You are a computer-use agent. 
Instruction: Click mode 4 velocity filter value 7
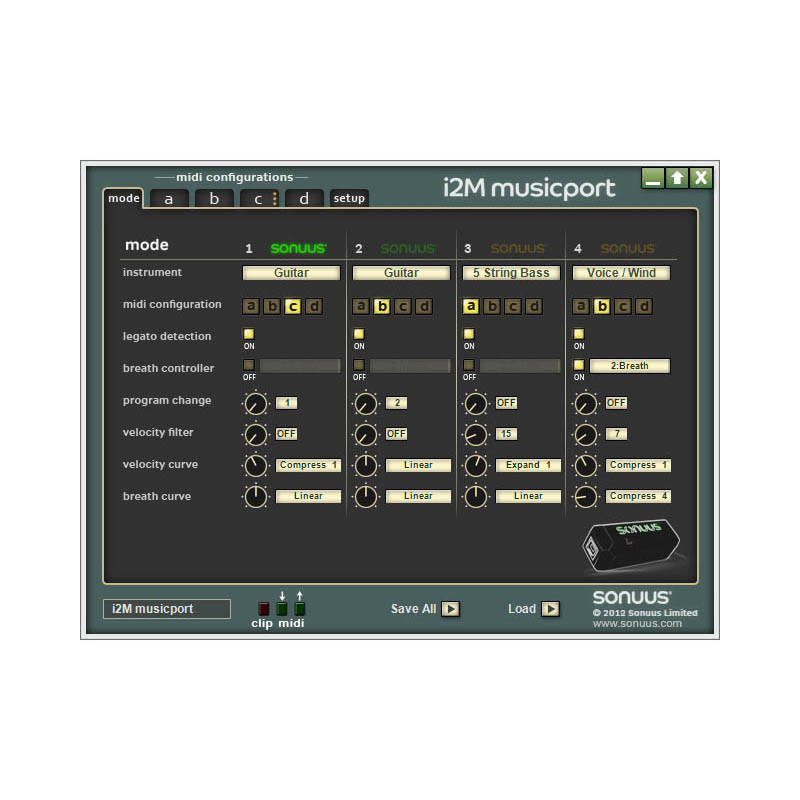[x=616, y=434]
